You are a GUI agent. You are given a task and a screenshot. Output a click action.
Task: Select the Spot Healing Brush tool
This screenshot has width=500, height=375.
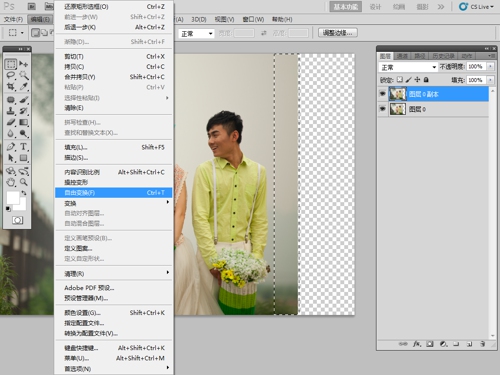click(x=11, y=100)
